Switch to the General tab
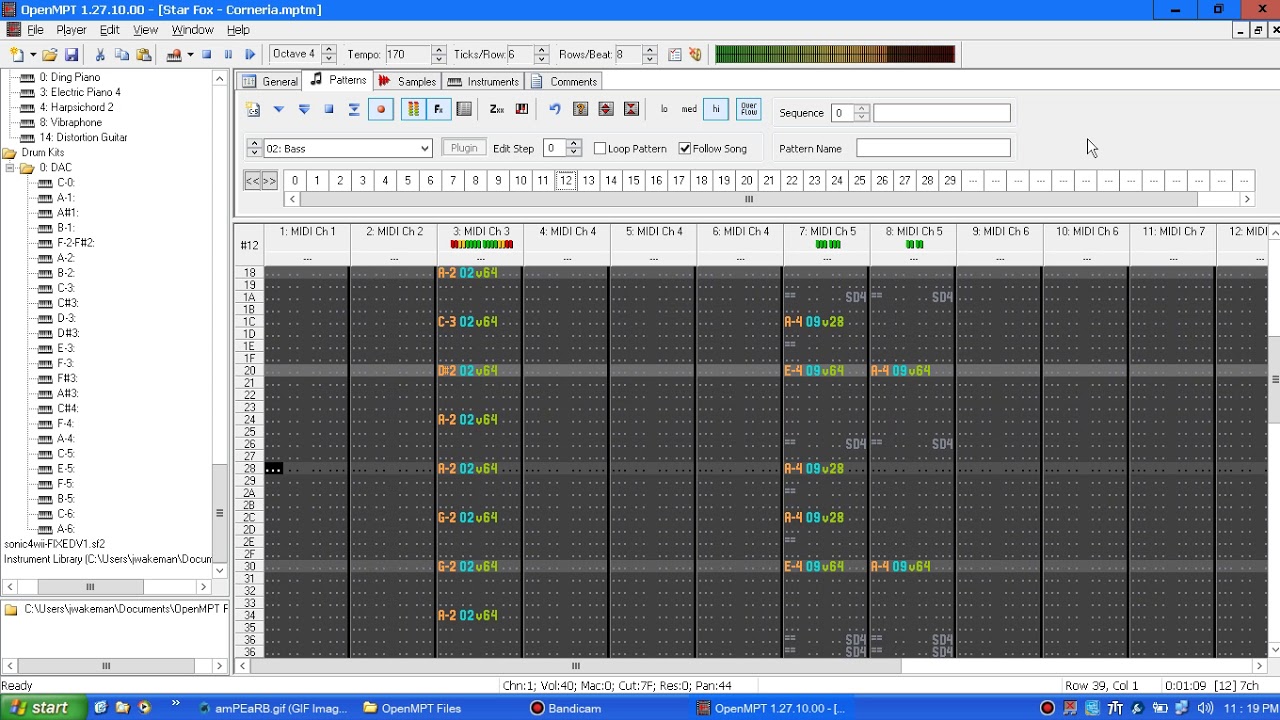1280x720 pixels. (271, 81)
